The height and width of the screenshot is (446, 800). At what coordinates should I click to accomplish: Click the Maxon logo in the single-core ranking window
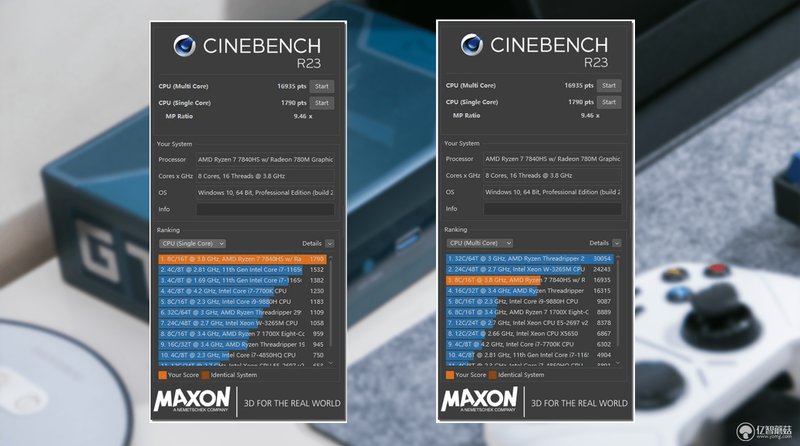click(x=192, y=400)
